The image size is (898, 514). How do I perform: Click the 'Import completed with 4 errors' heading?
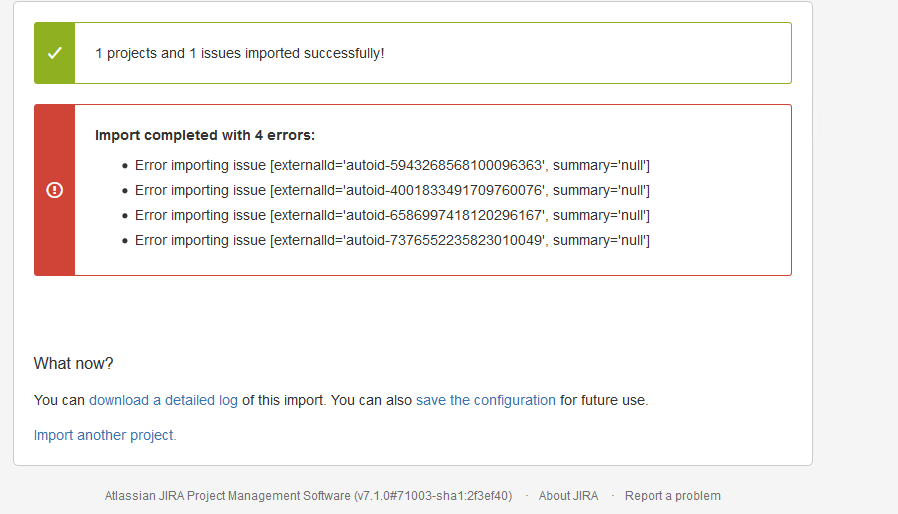pyautogui.click(x=205, y=135)
